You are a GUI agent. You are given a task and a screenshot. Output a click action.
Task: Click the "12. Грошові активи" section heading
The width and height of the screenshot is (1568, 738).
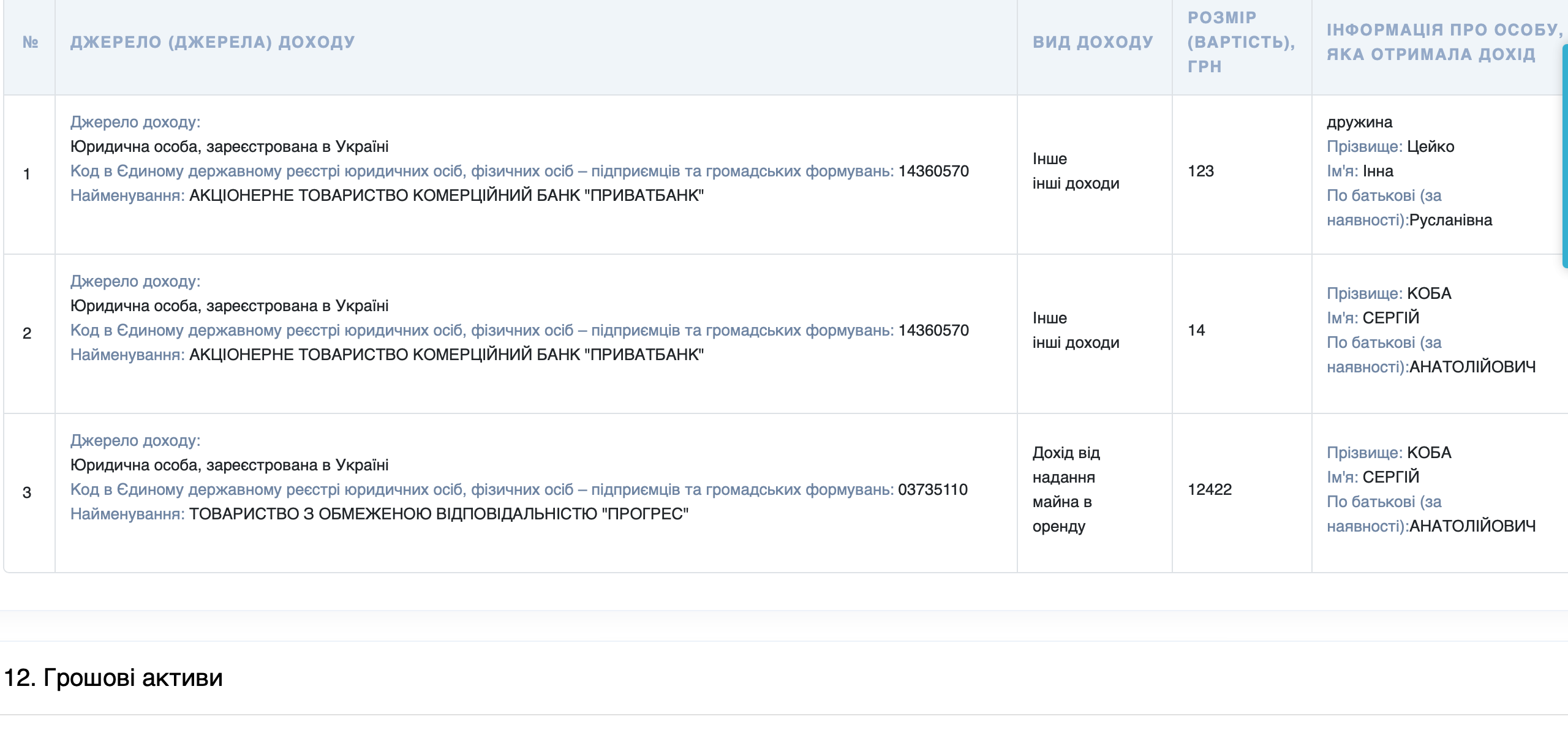(113, 678)
